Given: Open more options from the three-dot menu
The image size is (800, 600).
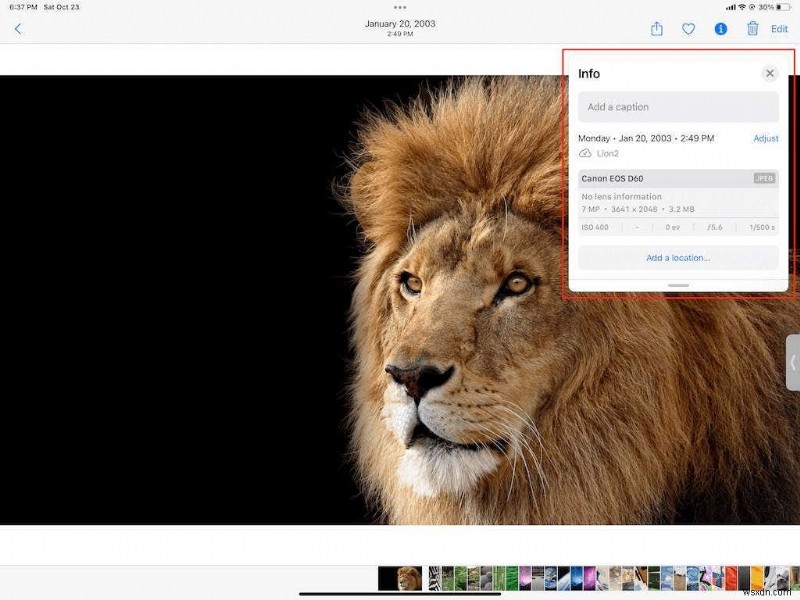Looking at the screenshot, I should tap(402, 10).
